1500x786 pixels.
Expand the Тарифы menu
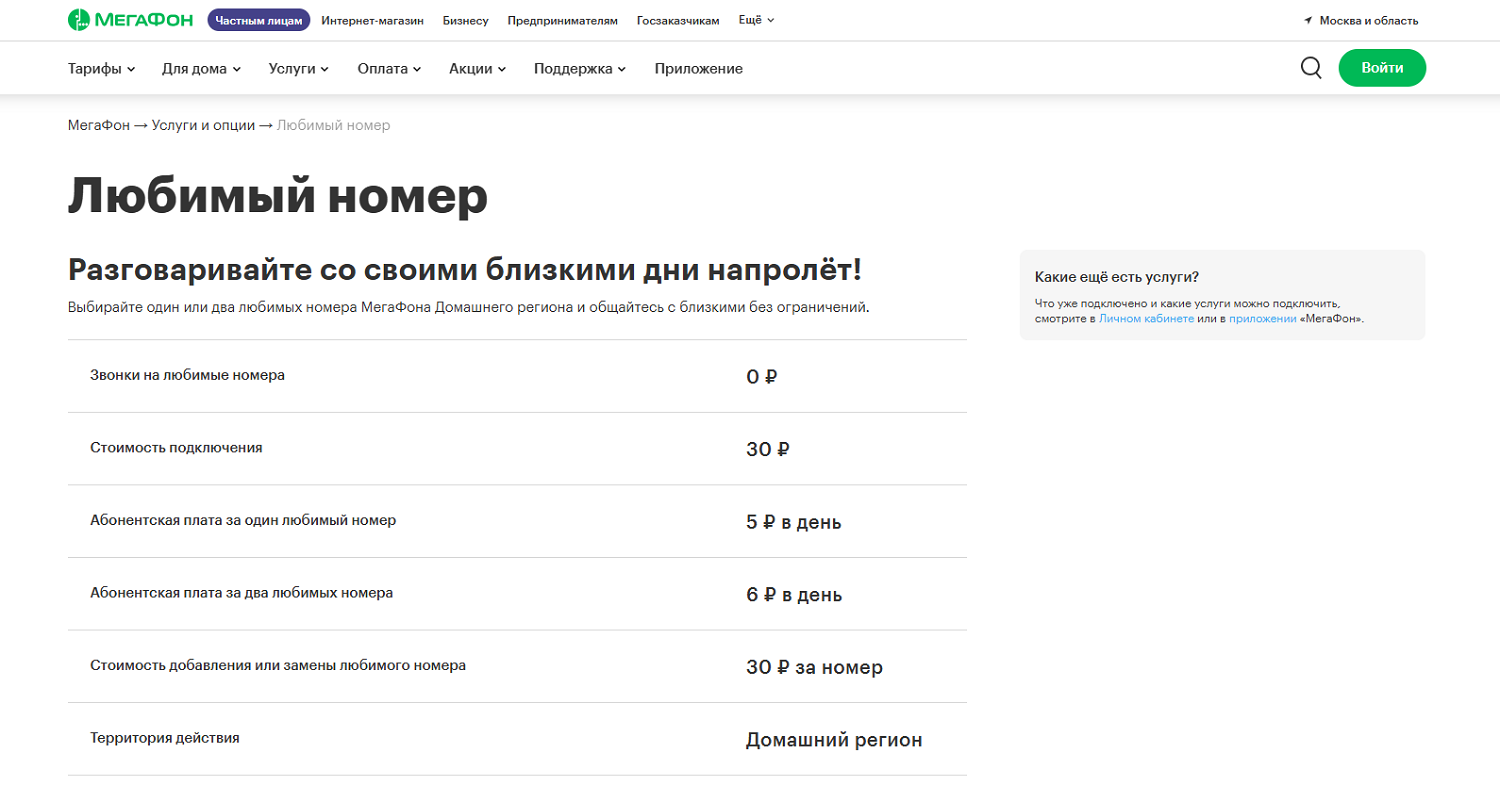click(x=102, y=69)
